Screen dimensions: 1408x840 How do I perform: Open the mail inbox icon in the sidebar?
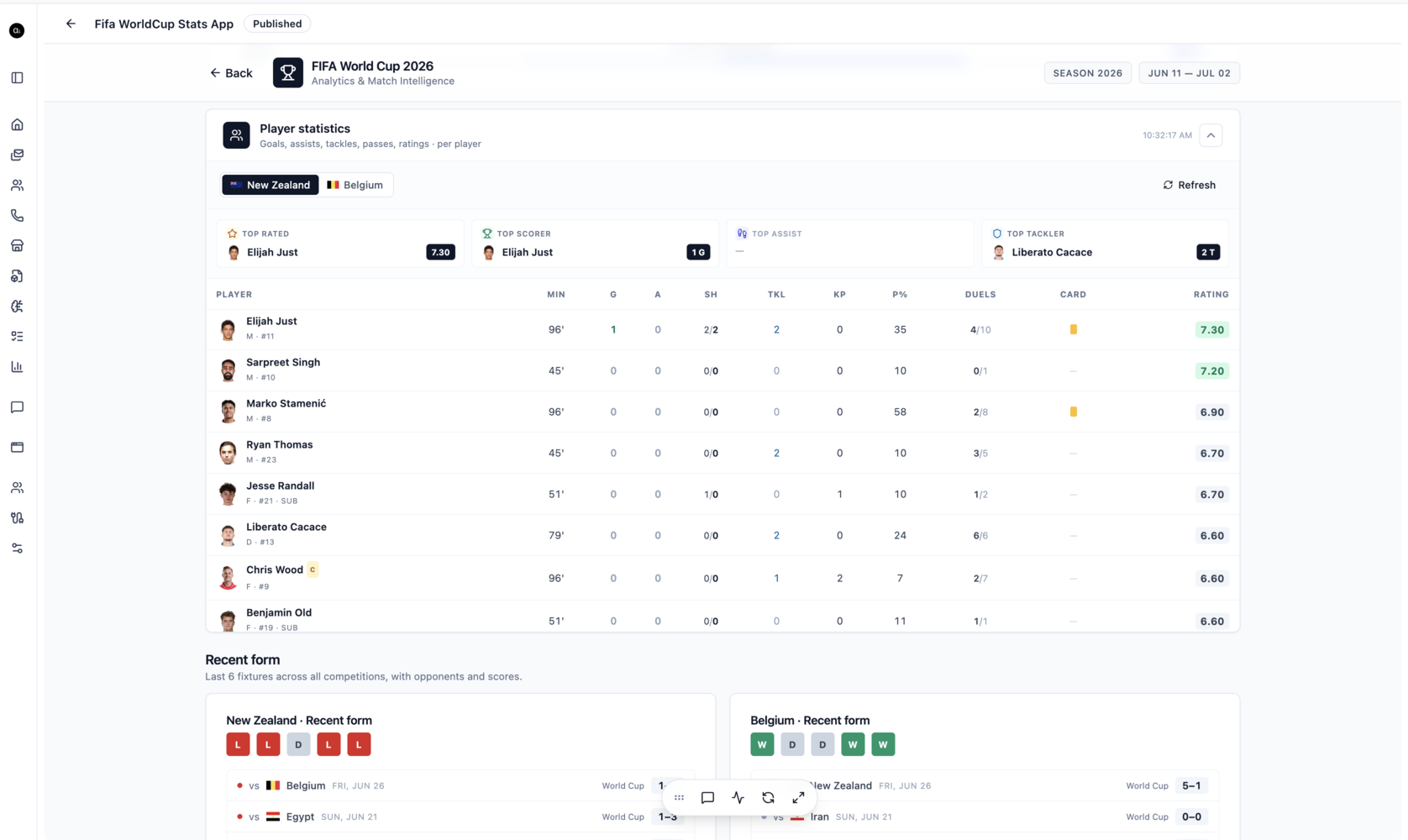coord(17,155)
